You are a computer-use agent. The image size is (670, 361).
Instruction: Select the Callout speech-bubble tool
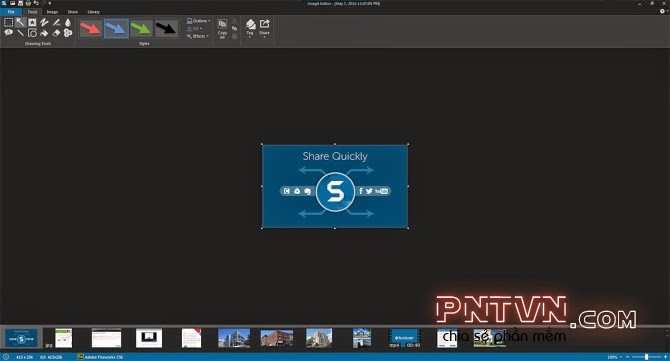9,32
